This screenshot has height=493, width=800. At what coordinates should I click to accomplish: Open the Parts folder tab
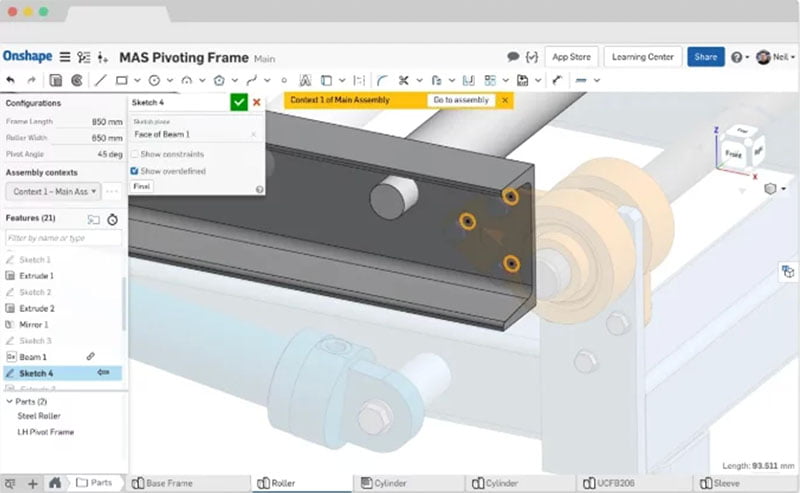pyautogui.click(x=94, y=483)
